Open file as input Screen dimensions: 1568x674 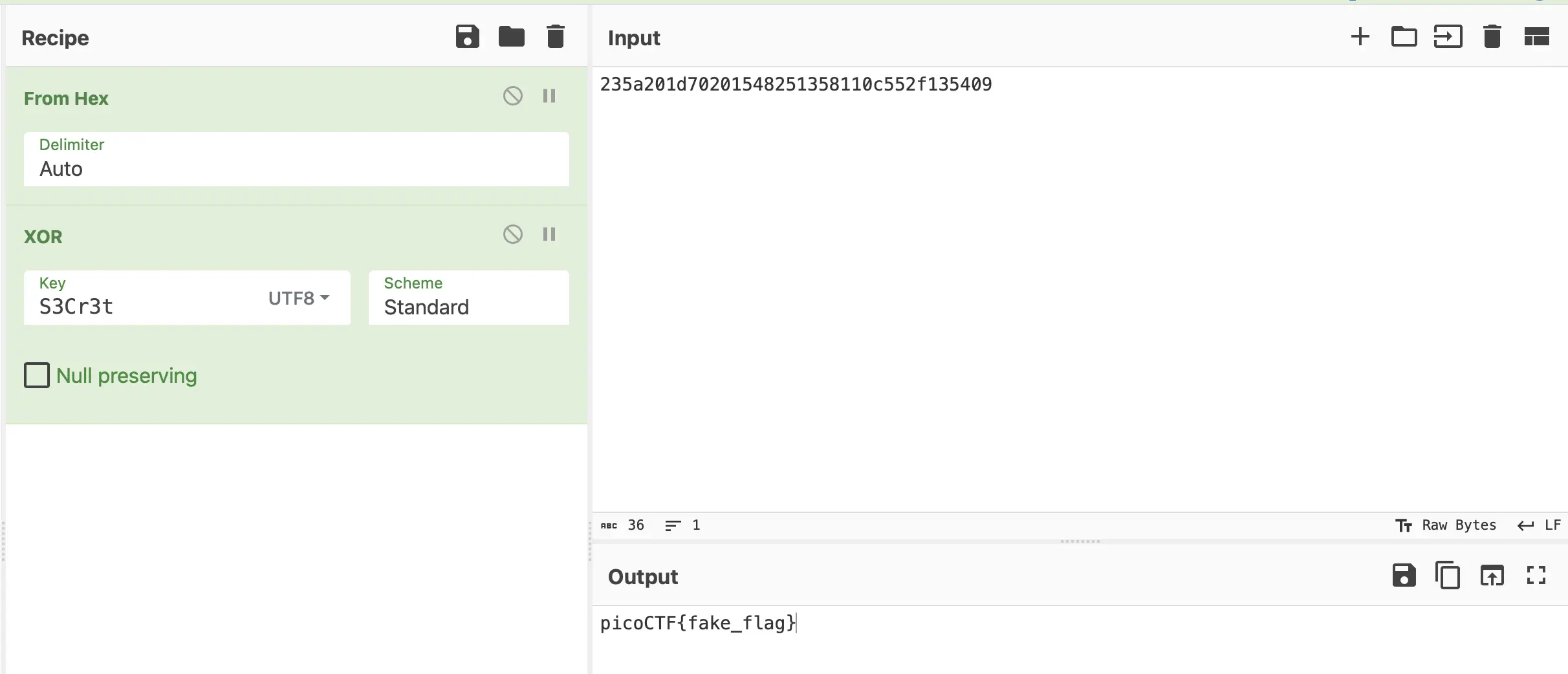pyautogui.click(x=1448, y=37)
